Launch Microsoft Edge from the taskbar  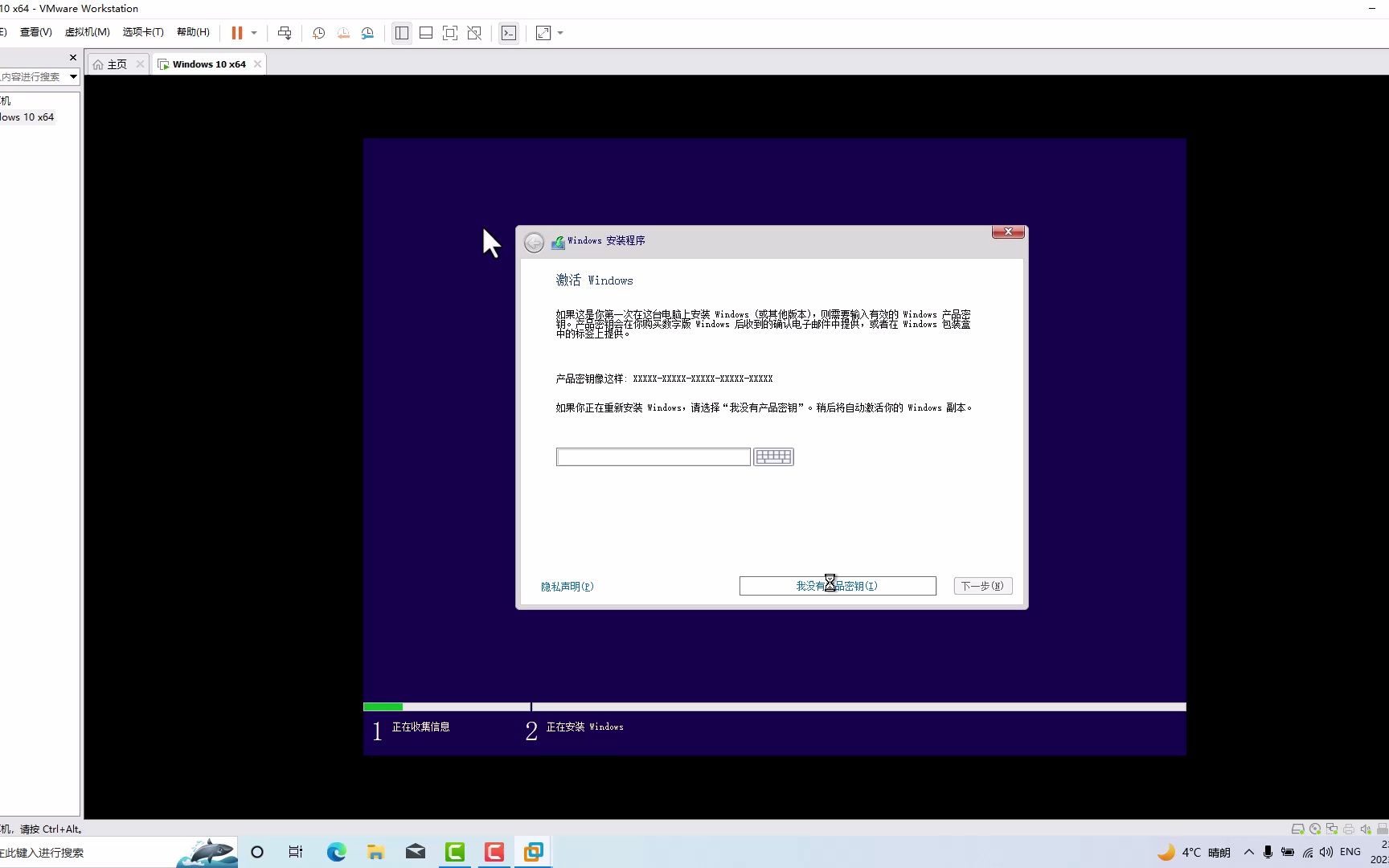pyautogui.click(x=336, y=852)
